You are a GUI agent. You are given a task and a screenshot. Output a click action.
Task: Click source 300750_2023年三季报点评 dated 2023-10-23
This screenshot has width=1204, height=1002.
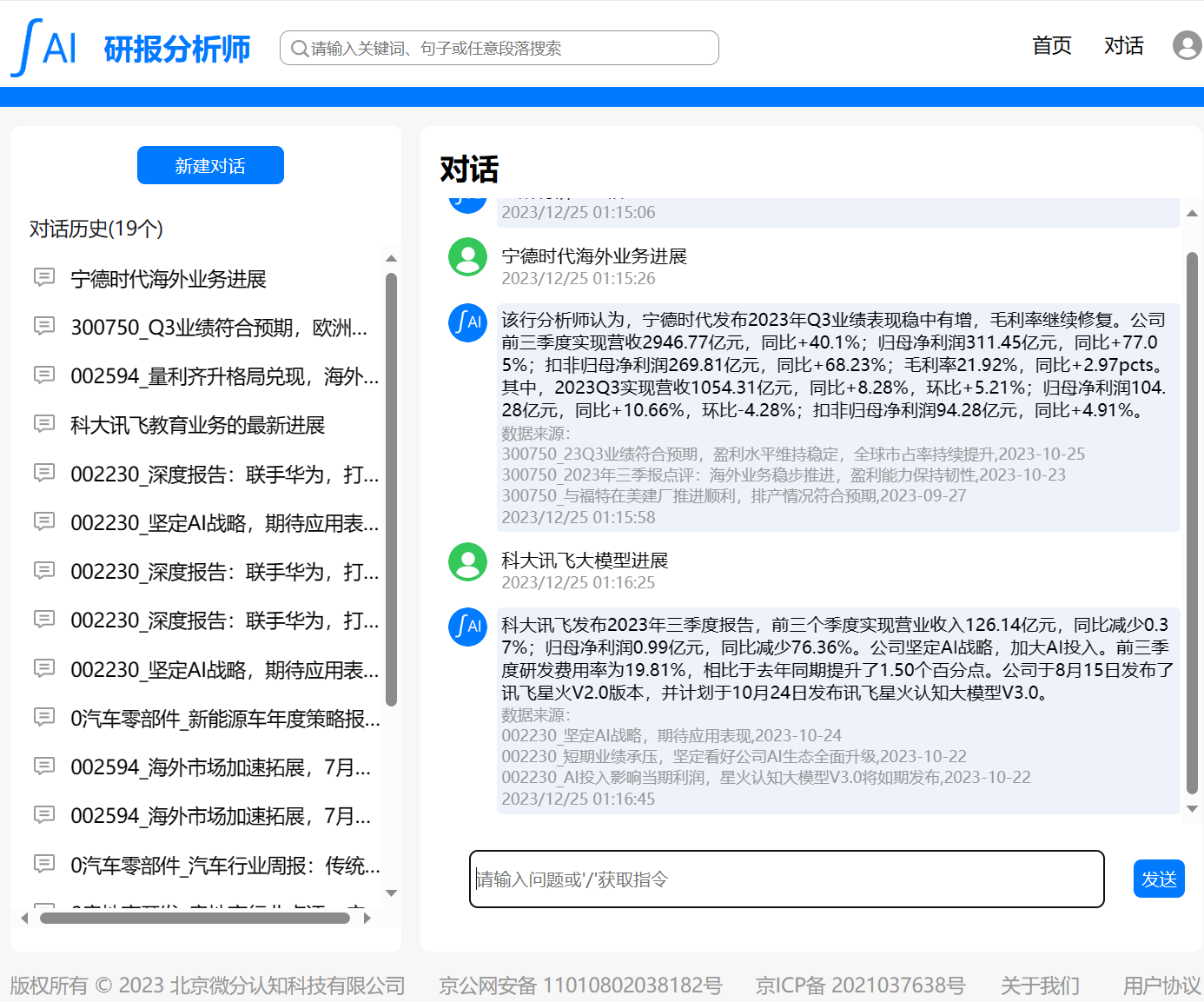pyautogui.click(x=784, y=474)
